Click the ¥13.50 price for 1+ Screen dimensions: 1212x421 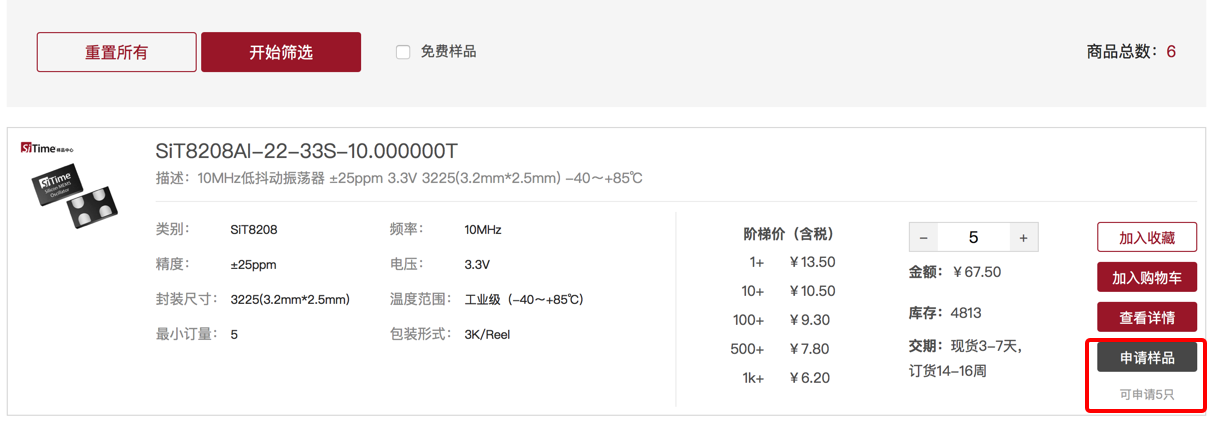(x=812, y=262)
